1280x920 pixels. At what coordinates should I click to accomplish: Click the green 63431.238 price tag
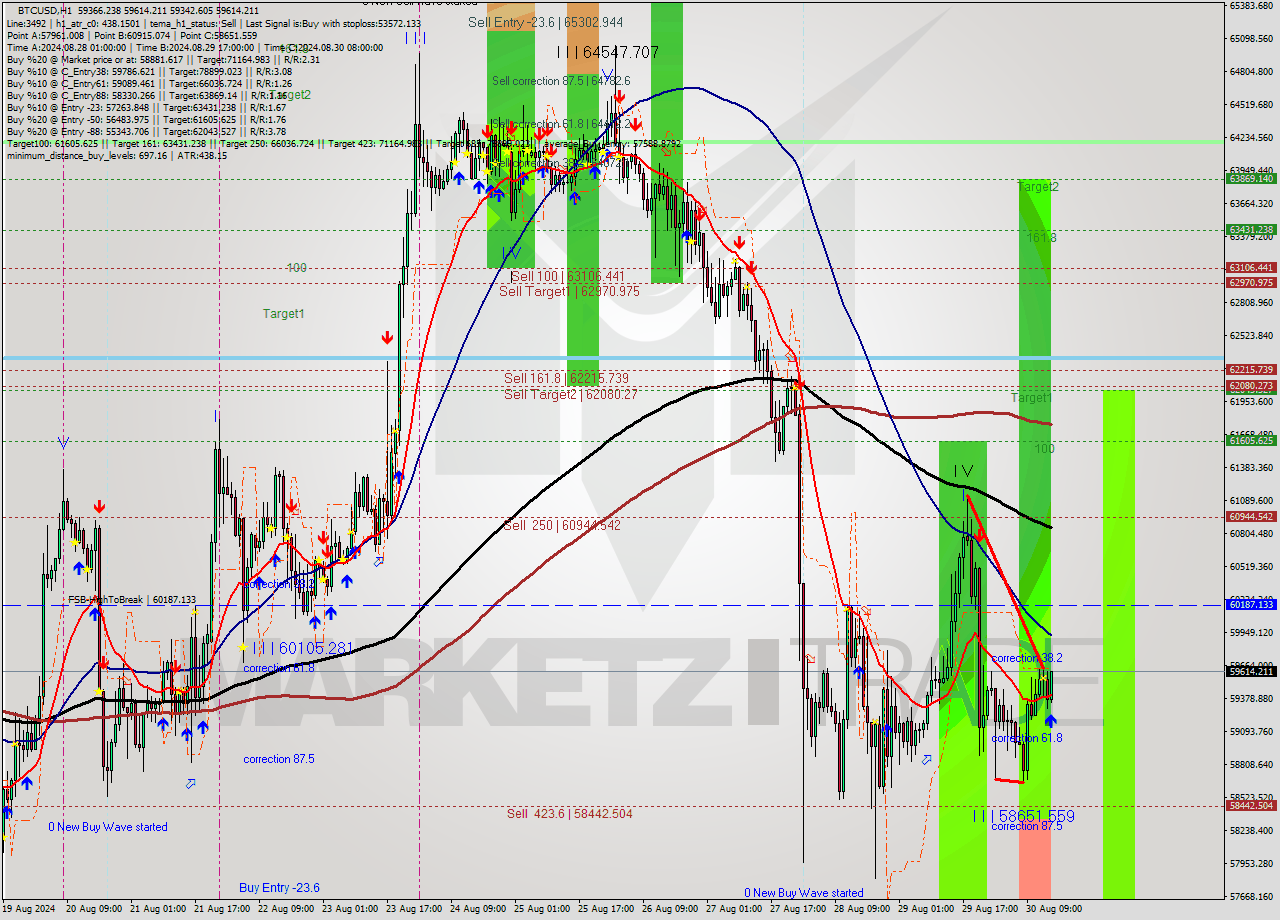pyautogui.click(x=1250, y=230)
